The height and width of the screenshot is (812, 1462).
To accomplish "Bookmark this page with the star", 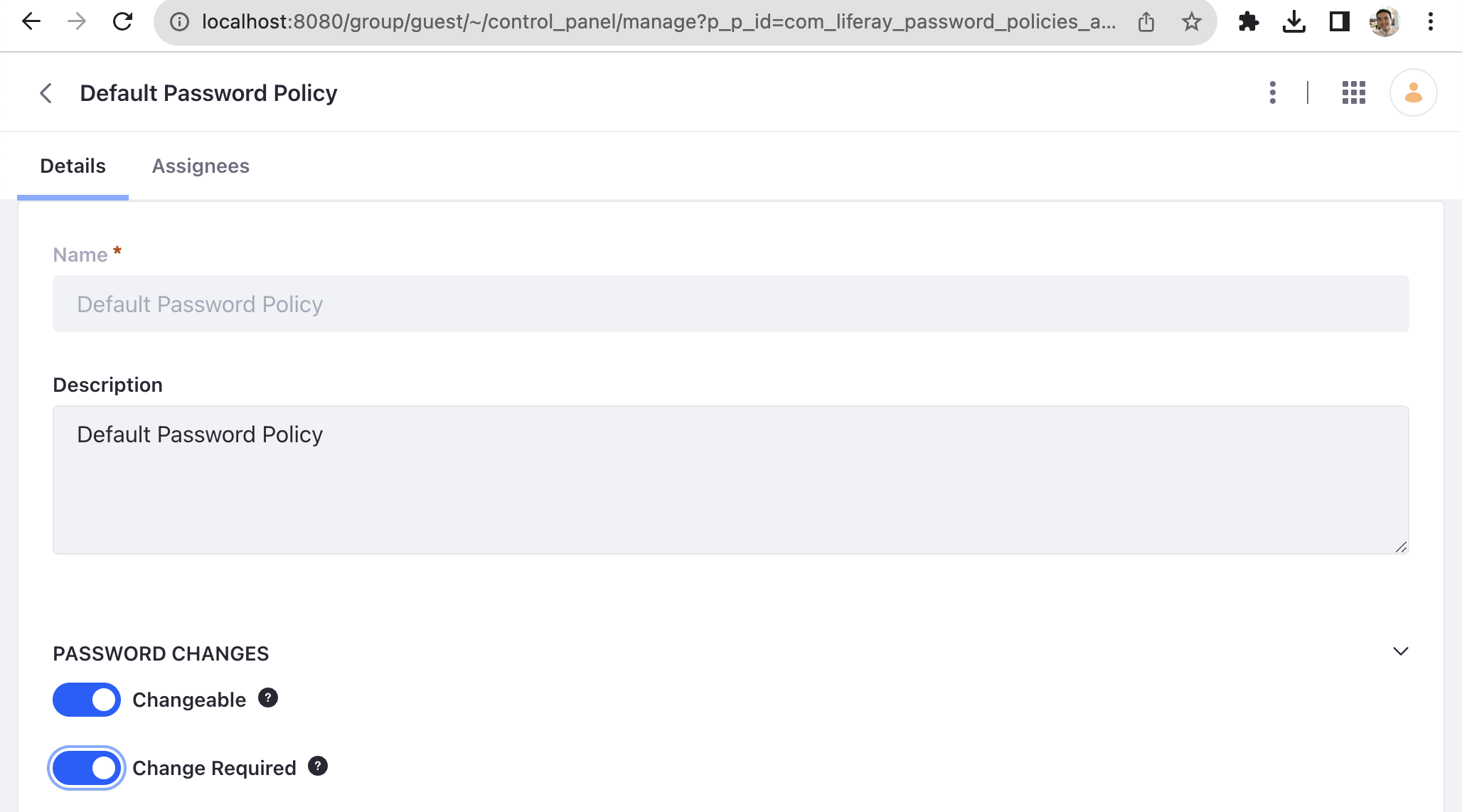I will [1191, 22].
